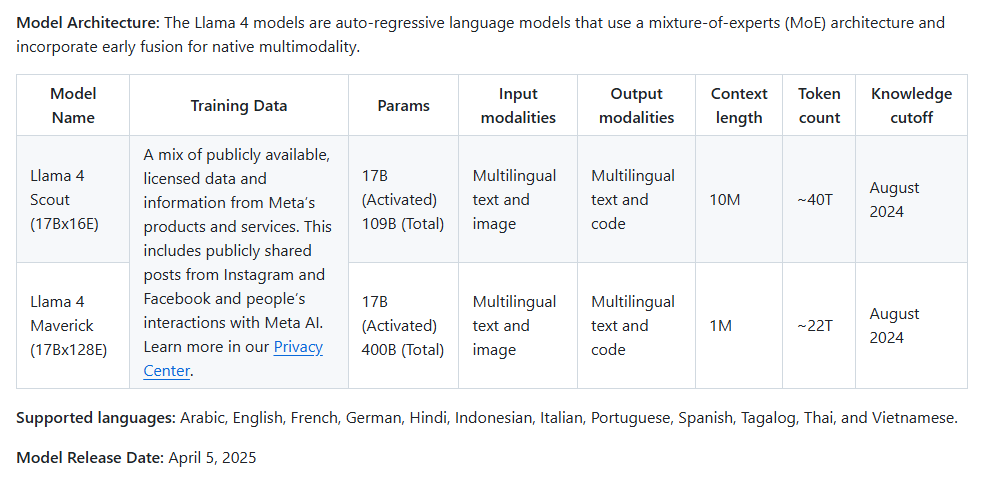Viewport: 985px width, 479px height.
Task: Open the Privacy Center link
Action: [297, 347]
